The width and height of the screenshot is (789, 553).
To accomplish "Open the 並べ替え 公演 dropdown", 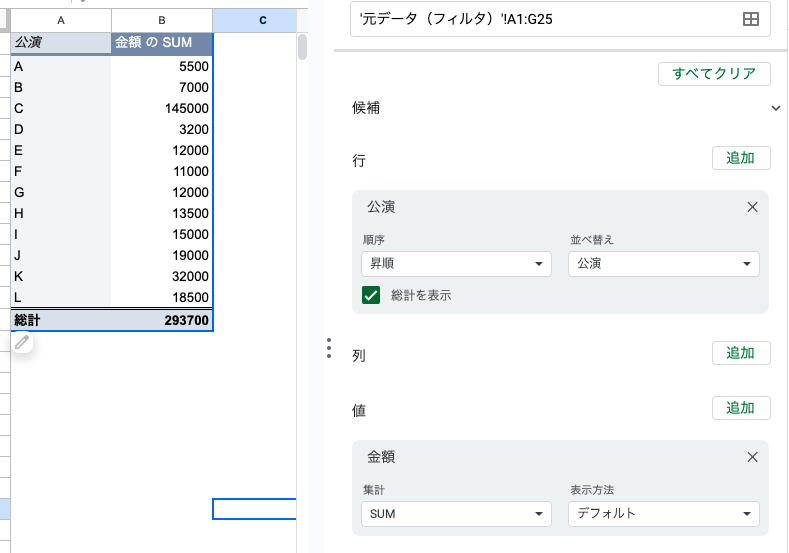I will click(664, 264).
